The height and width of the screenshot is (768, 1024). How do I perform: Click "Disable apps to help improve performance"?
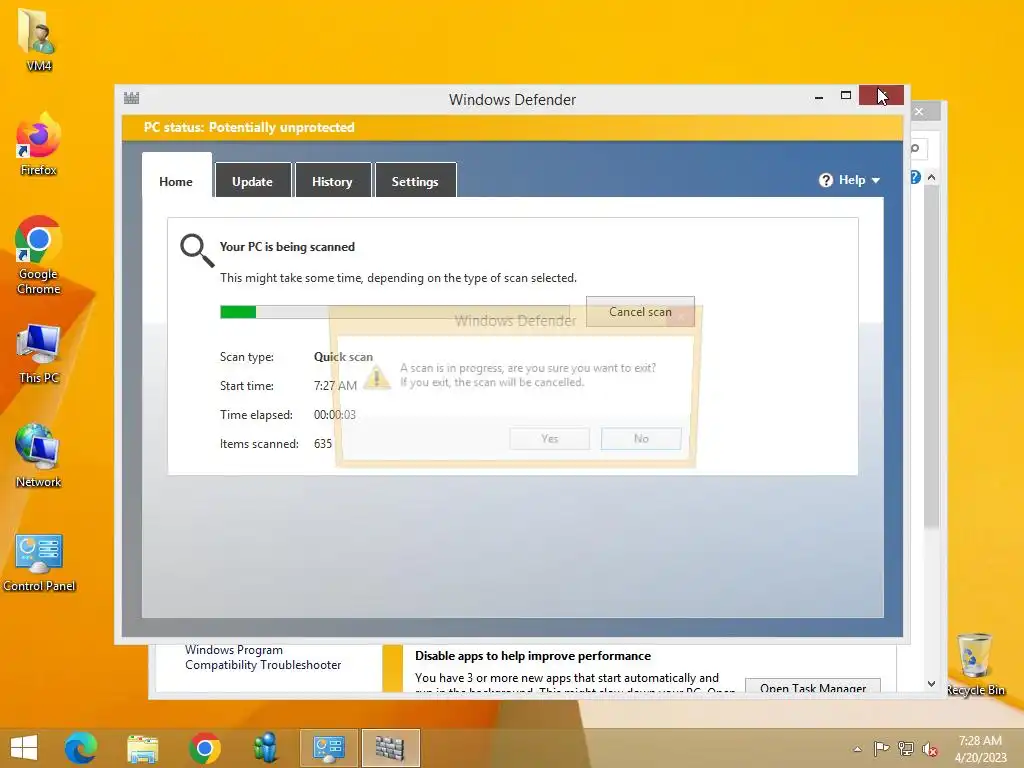click(x=533, y=656)
